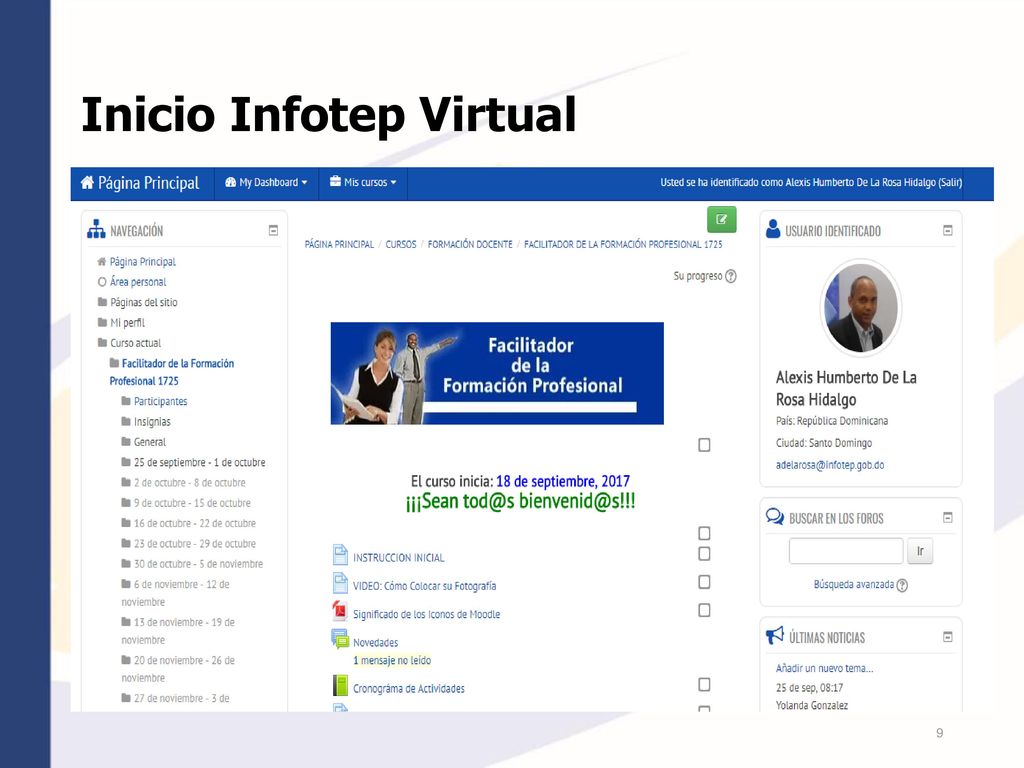Expand the 16 de octubre - 22 de octubre section
This screenshot has width=1024, height=768.
coord(195,523)
